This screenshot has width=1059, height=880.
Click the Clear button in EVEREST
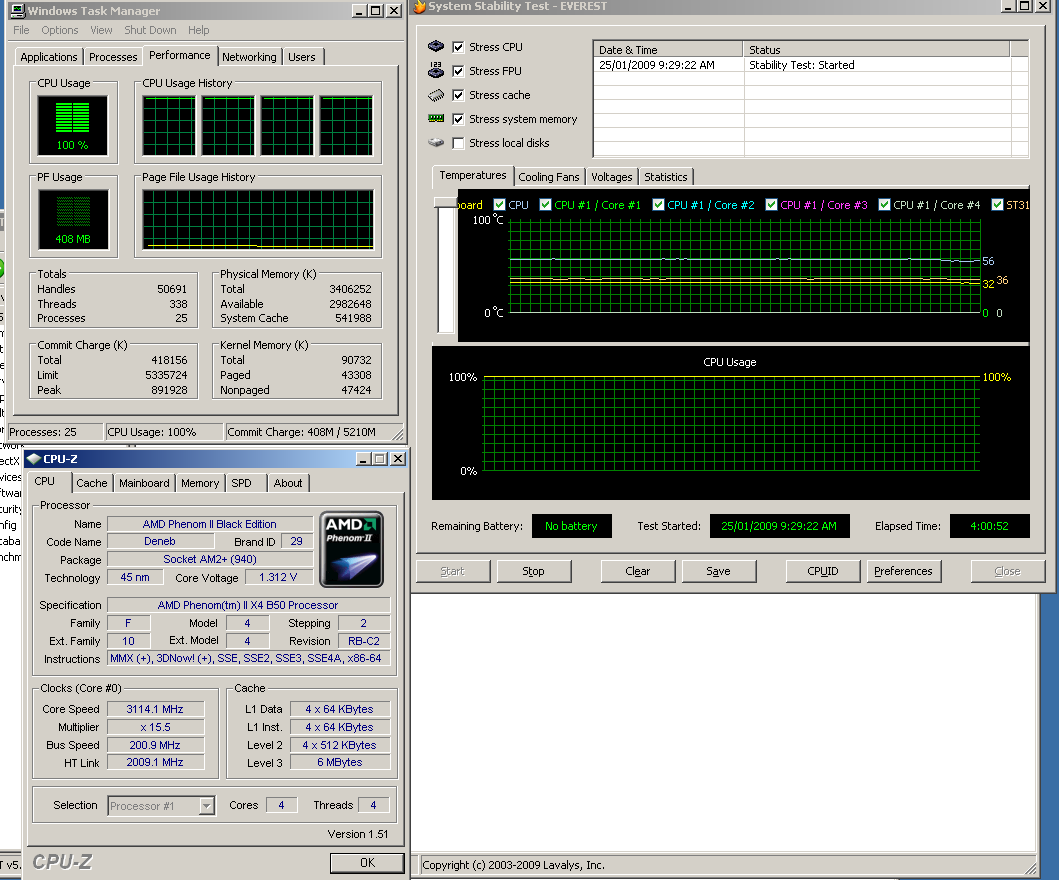click(x=638, y=571)
